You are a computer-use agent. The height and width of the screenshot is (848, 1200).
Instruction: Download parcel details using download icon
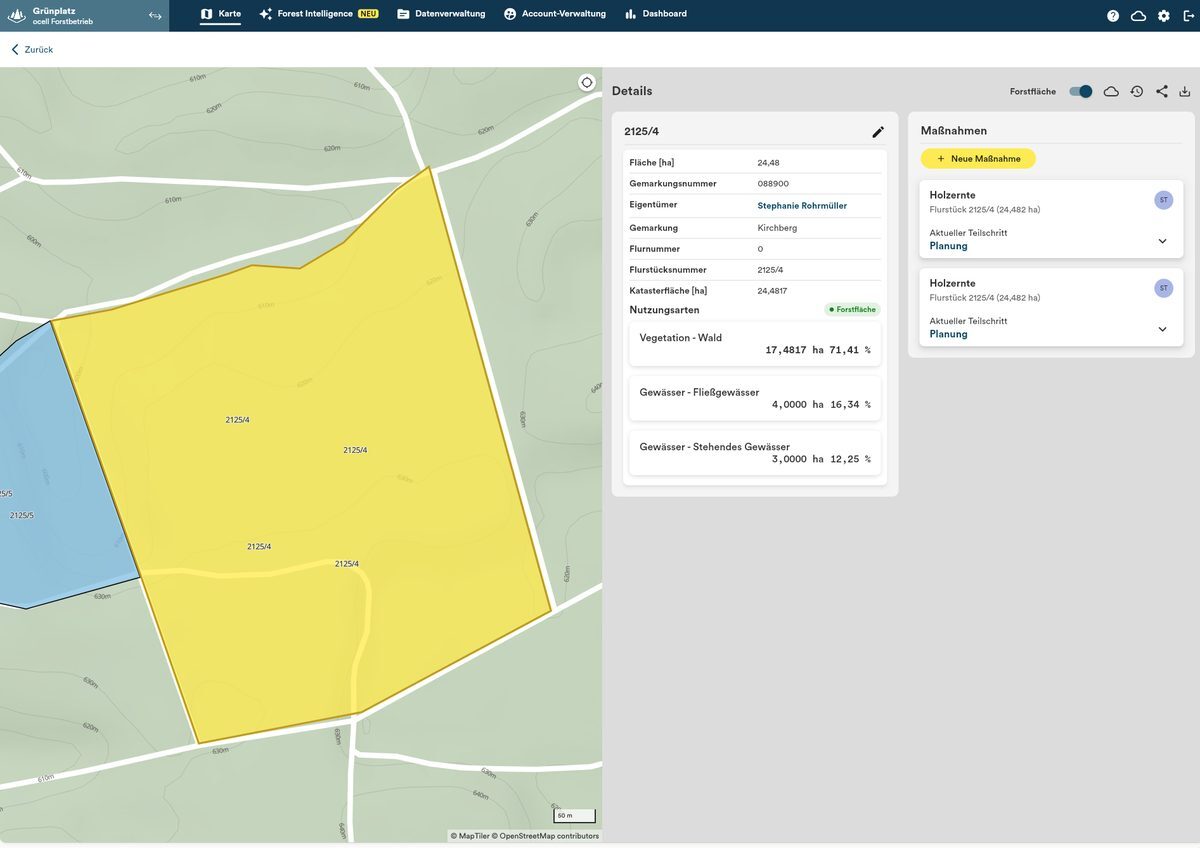point(1185,91)
